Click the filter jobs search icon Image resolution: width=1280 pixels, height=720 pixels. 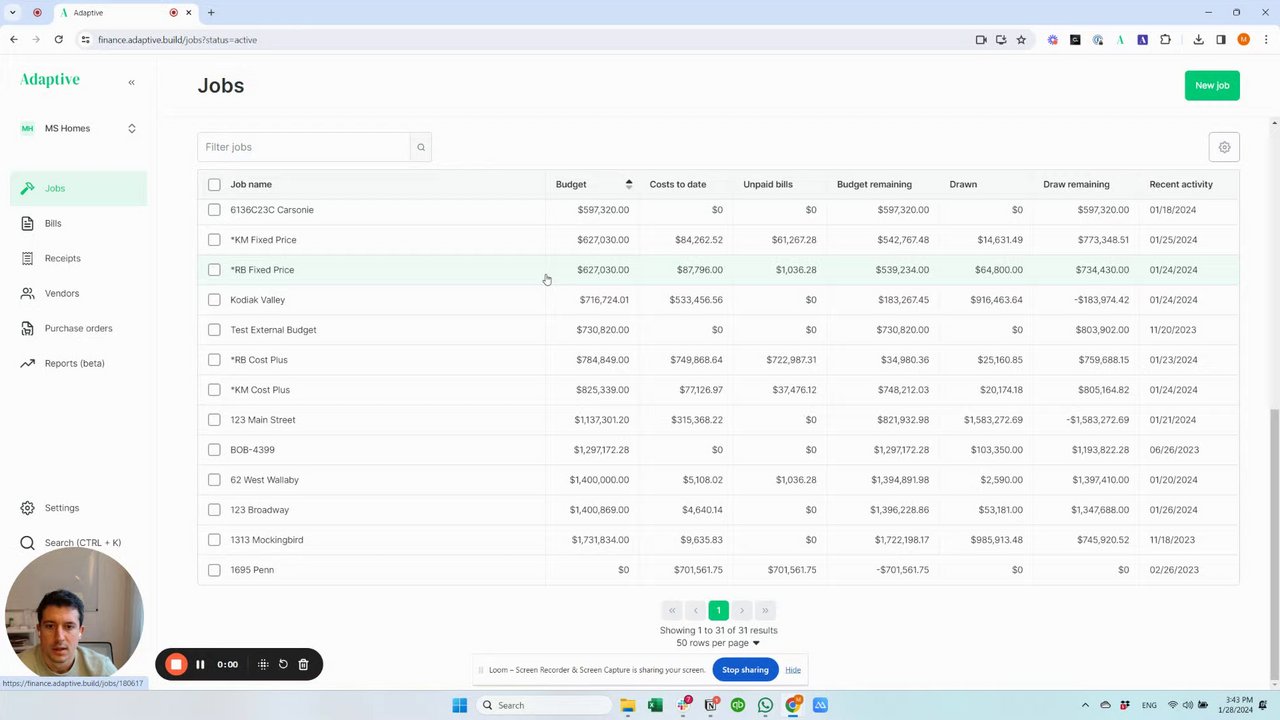pyautogui.click(x=421, y=147)
